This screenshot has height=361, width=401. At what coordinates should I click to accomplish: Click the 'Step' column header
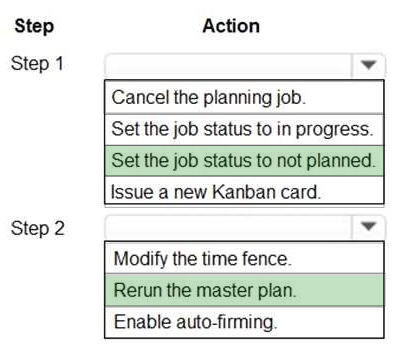coord(34,26)
